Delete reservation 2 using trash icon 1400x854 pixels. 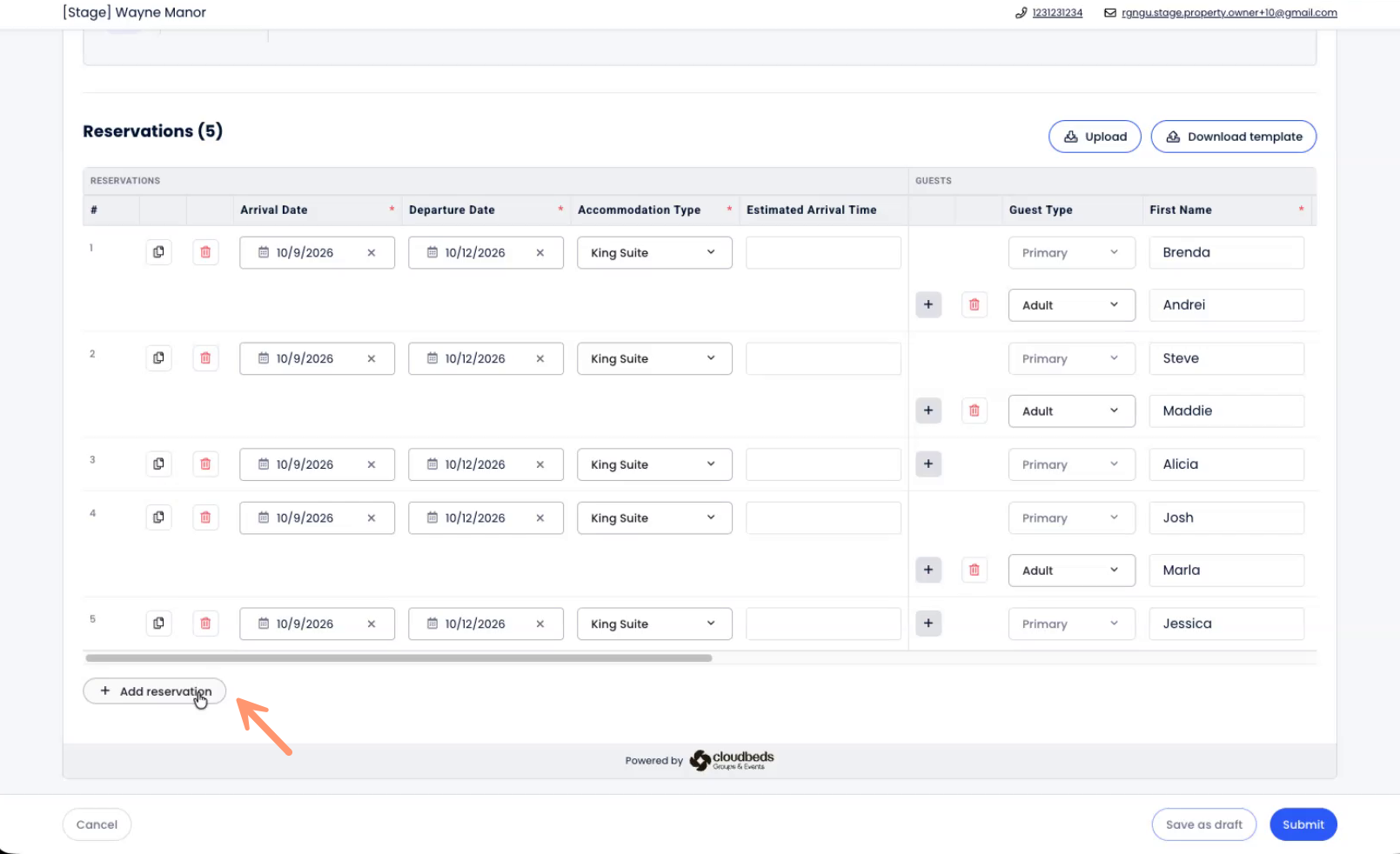click(x=205, y=358)
